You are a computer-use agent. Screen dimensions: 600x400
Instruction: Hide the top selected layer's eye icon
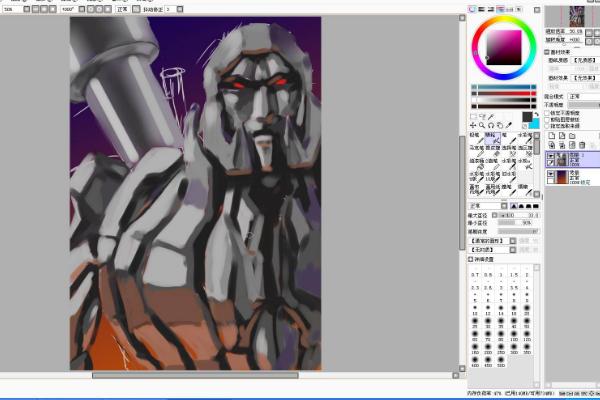click(551, 155)
